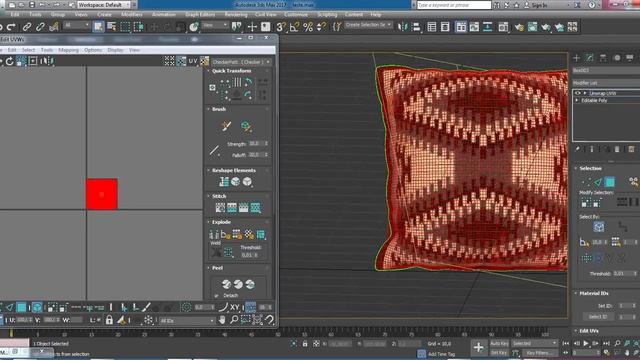Viewport: 640px width, 360px height.
Task: Click the Rotate tool in Edit UVWs toolbar
Action: [9, 61]
